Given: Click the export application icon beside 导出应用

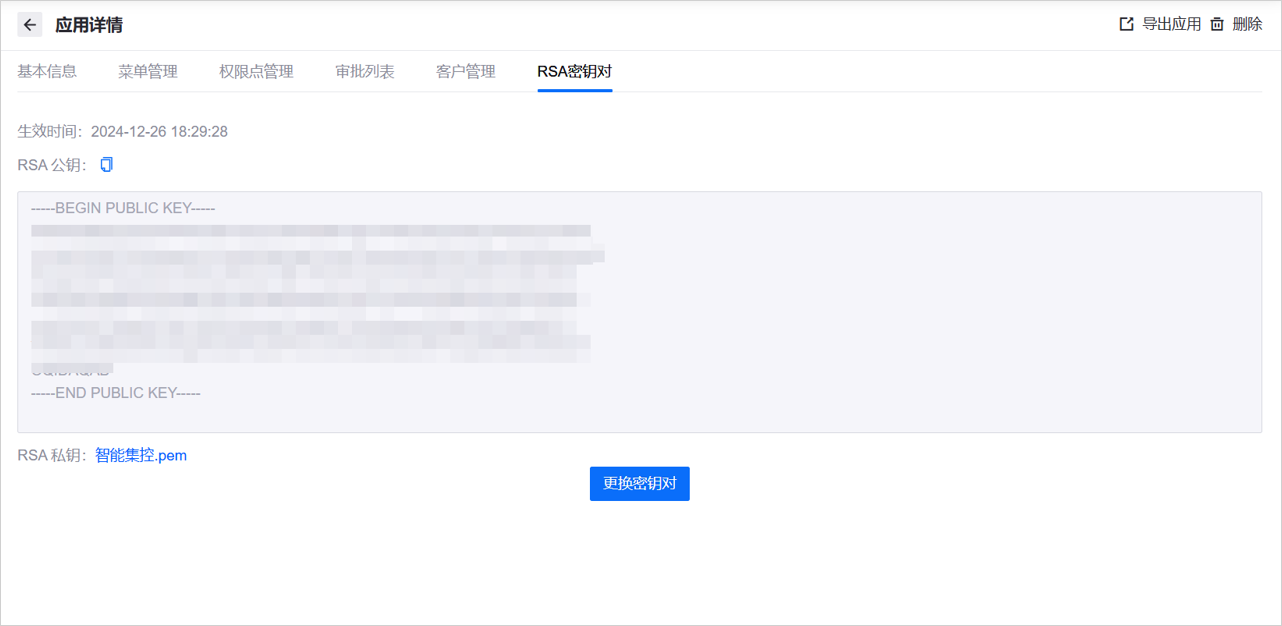Looking at the screenshot, I should click(1125, 23).
